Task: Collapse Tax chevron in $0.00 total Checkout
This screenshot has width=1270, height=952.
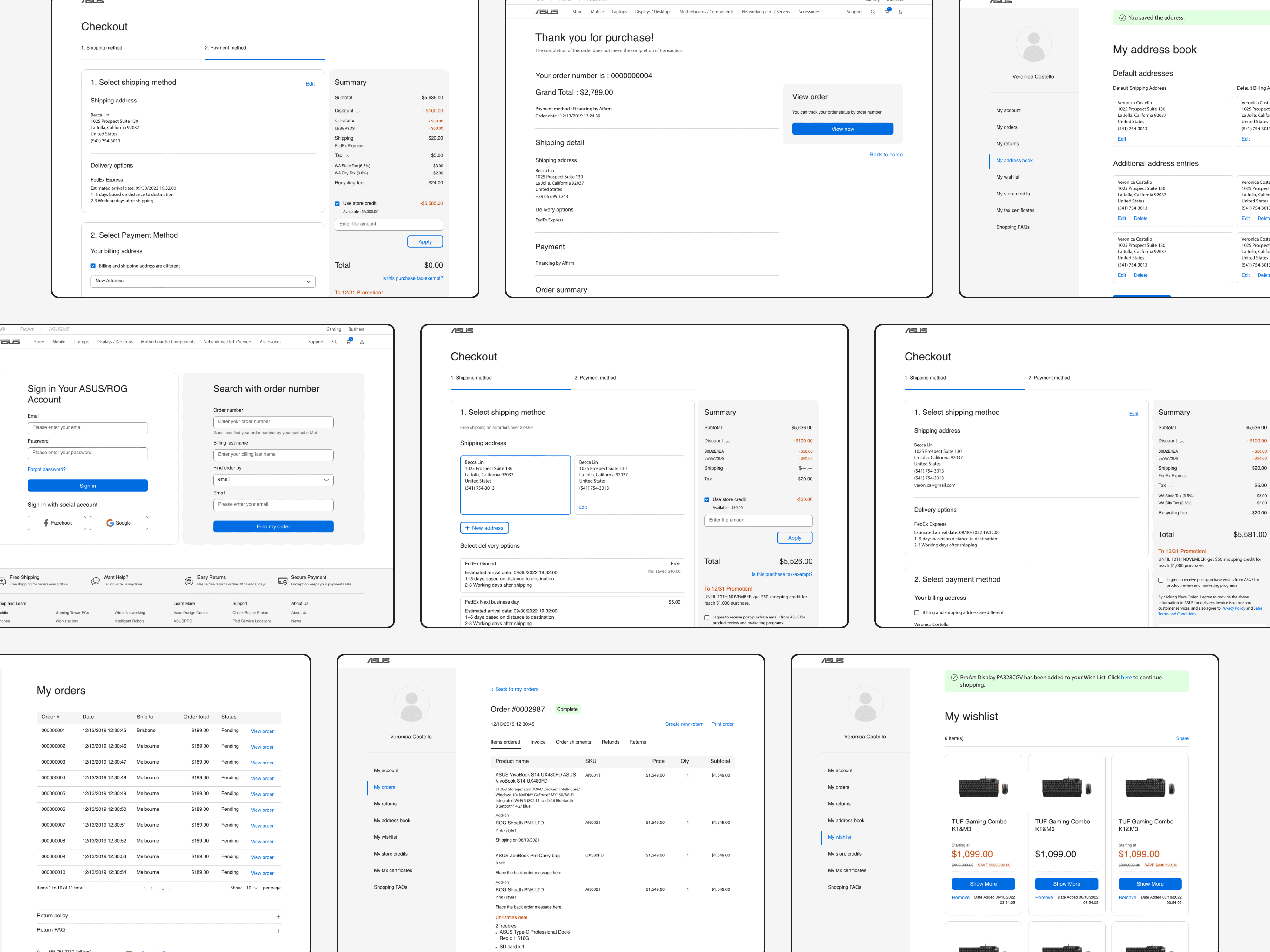Action: click(x=347, y=156)
